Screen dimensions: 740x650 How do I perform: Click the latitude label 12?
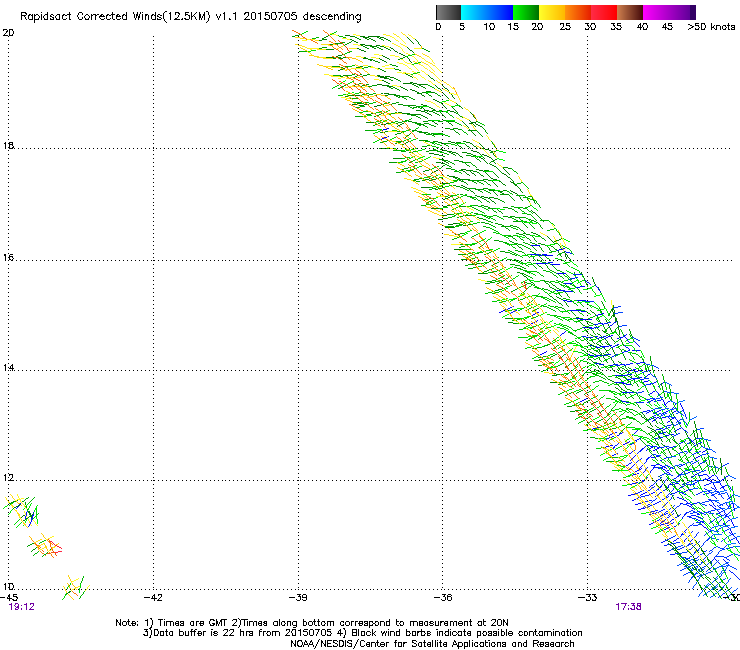tap(8, 478)
